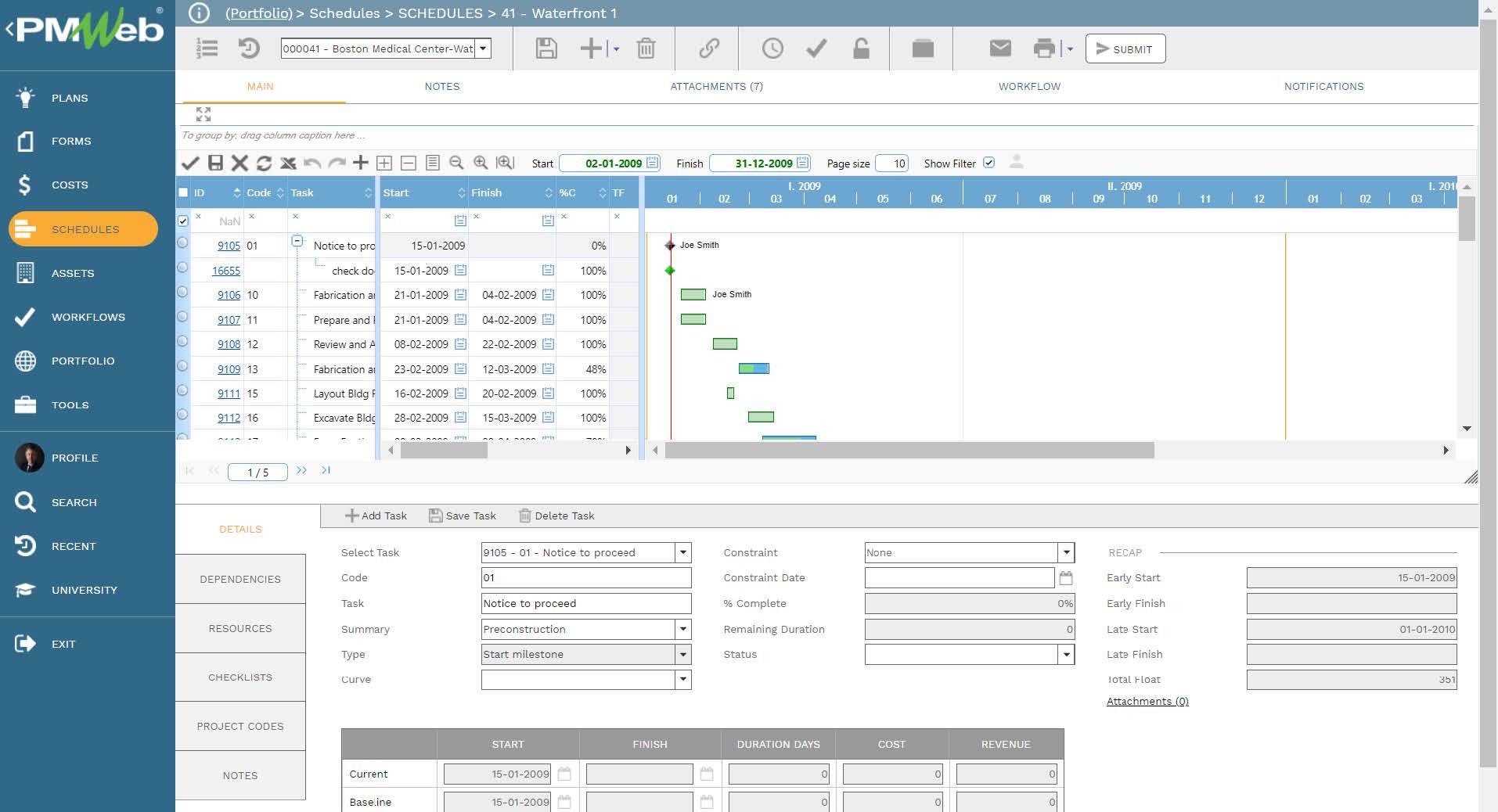
Task: Click the email envelope icon
Action: click(x=1000, y=49)
